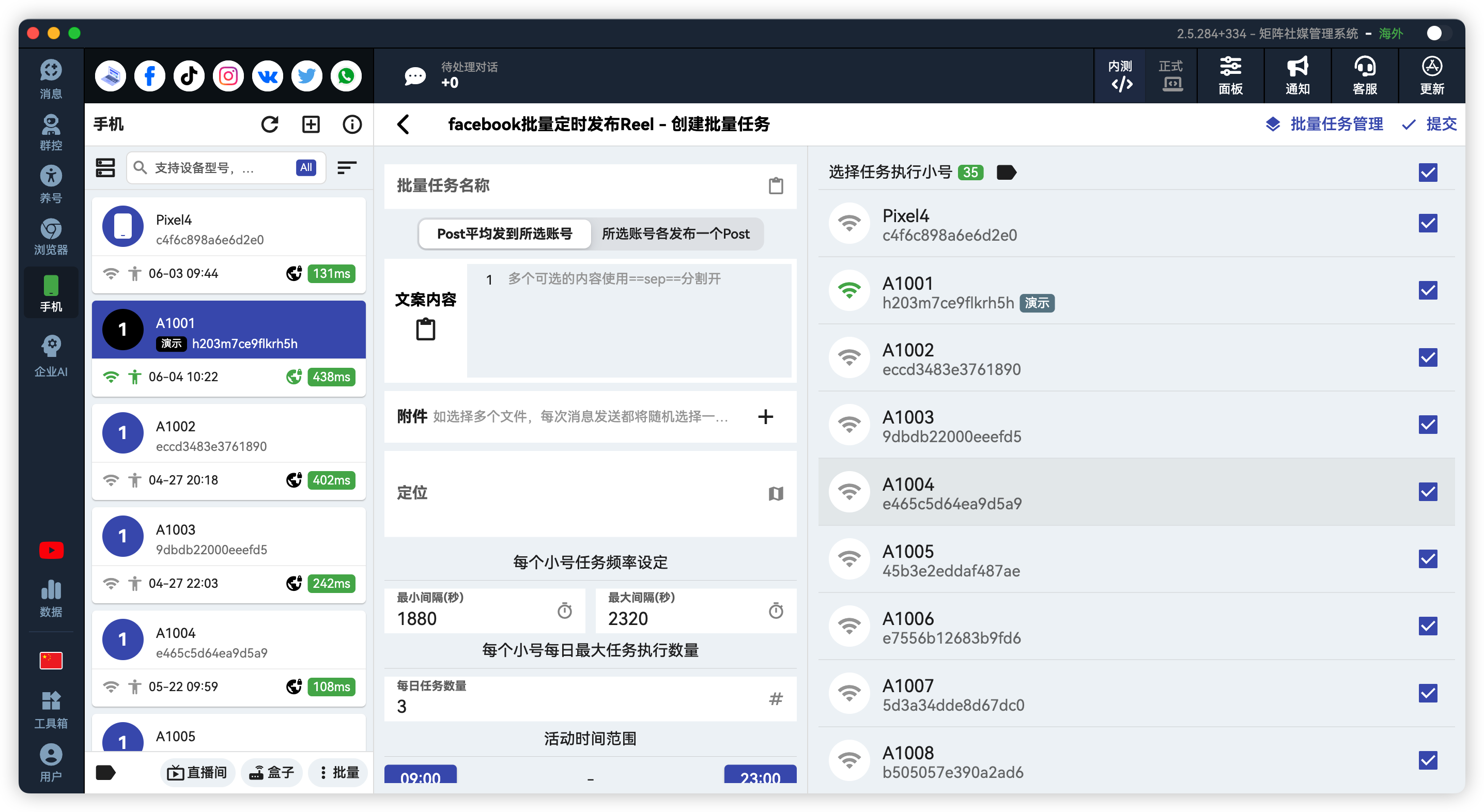Click the All filter badge in search
The image size is (1484, 812).
coord(306,167)
